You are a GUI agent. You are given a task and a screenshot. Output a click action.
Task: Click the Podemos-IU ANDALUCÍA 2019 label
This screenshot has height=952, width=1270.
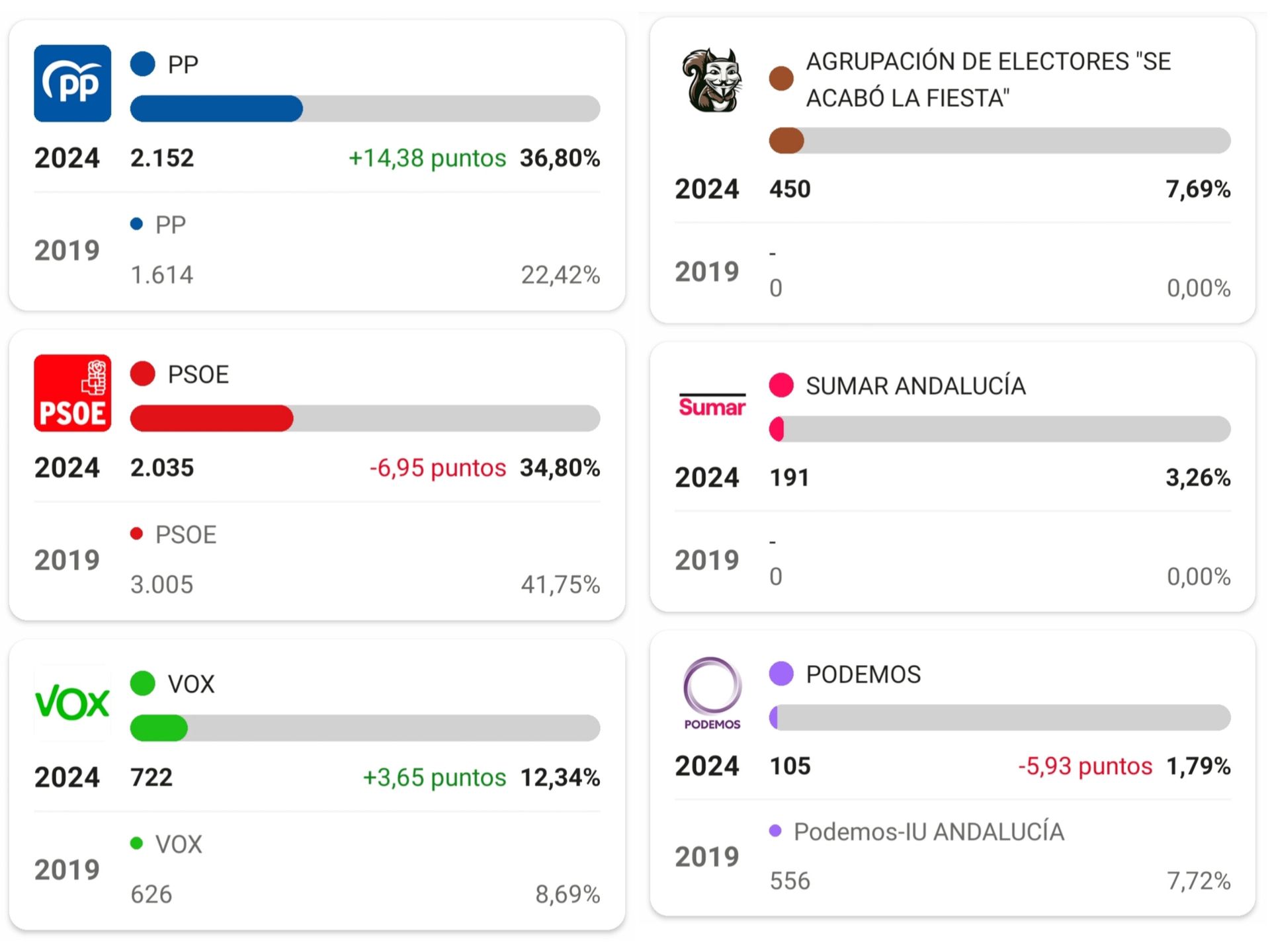point(929,832)
